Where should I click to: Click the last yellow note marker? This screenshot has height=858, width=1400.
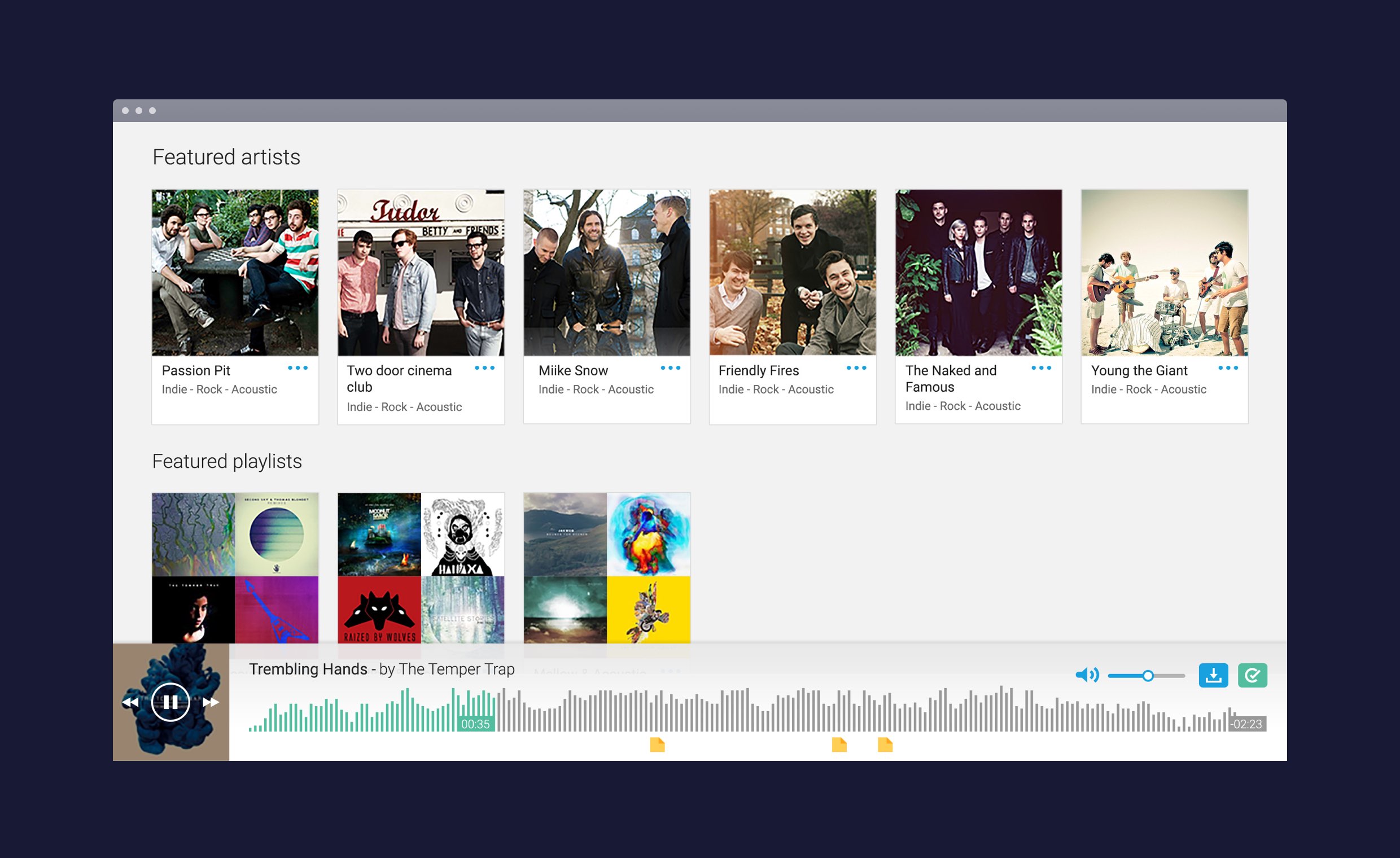click(x=885, y=745)
